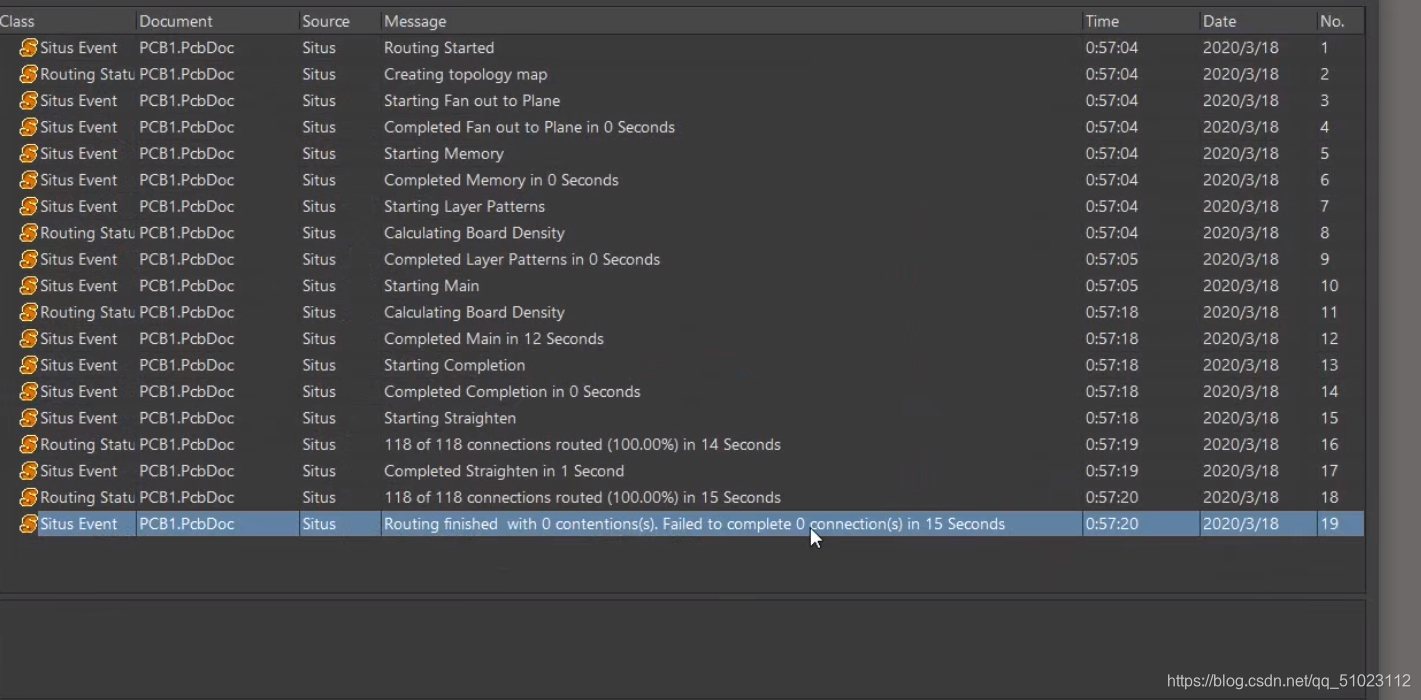Image resolution: width=1421 pixels, height=700 pixels.
Task: Click the icon on 'Completed Main in 12 Seconds' row
Action: [x=29, y=339]
